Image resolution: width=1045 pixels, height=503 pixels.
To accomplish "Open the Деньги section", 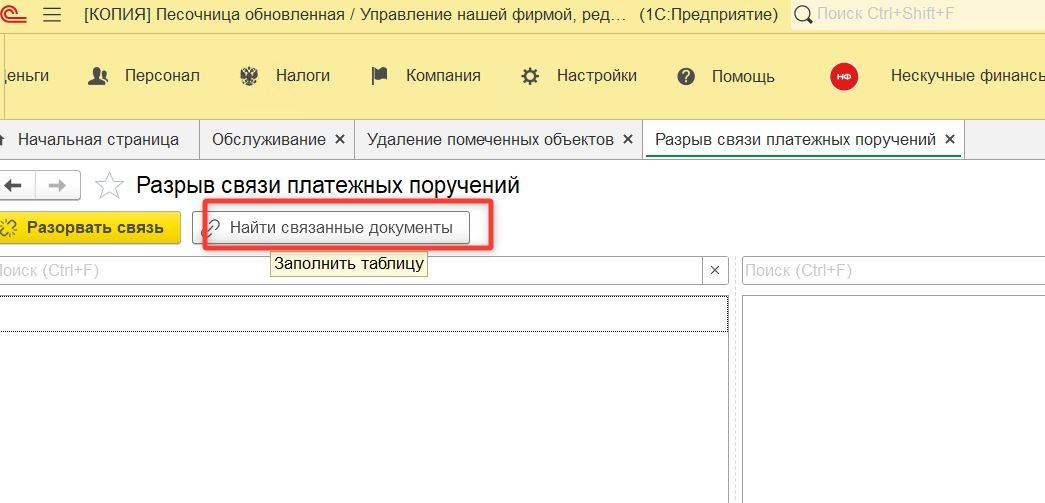I will 25,76.
